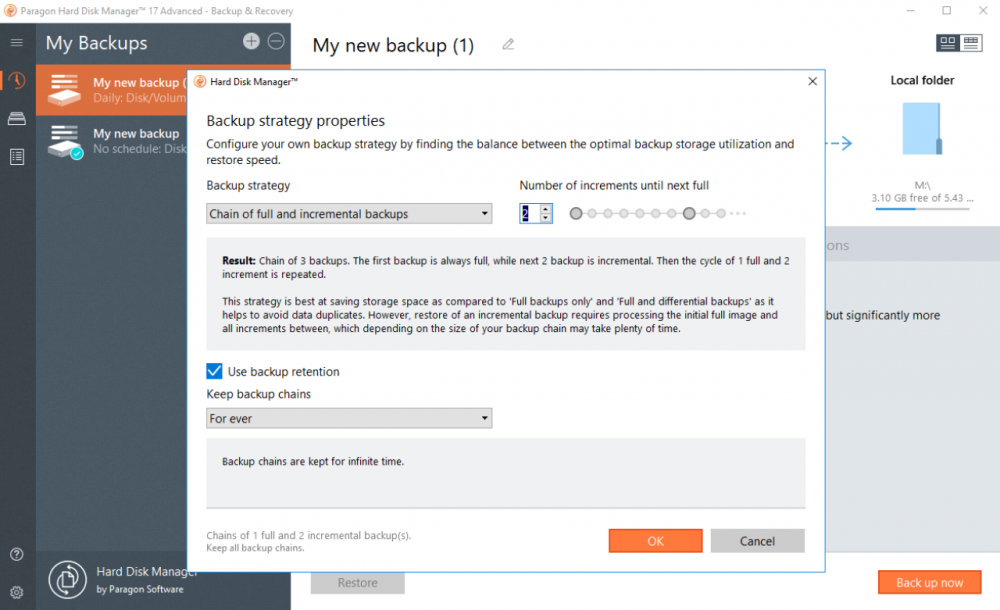
Task: Select the backups clock icon in sidebar
Action: click(16, 81)
